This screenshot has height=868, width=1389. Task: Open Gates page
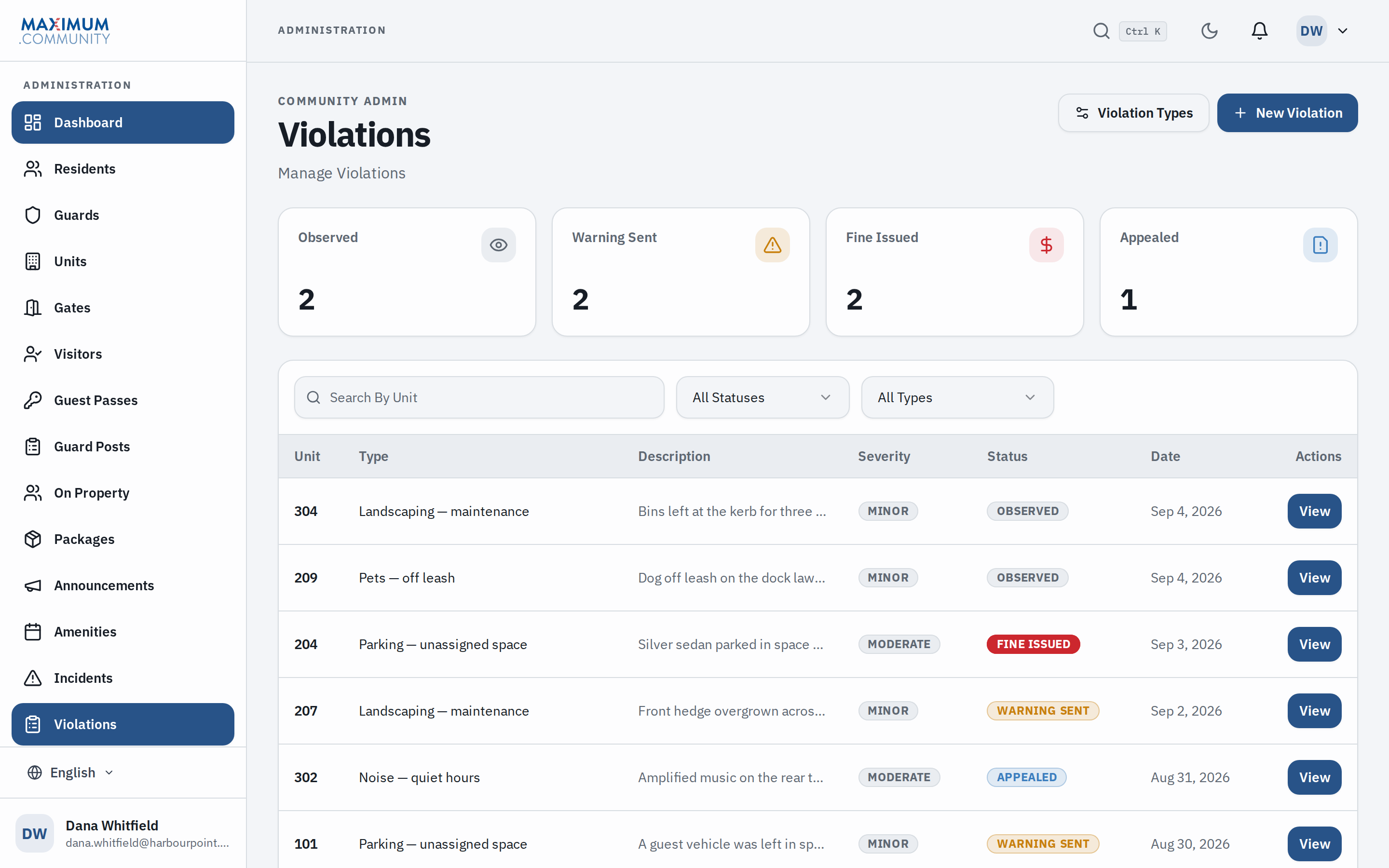pyautogui.click(x=123, y=308)
